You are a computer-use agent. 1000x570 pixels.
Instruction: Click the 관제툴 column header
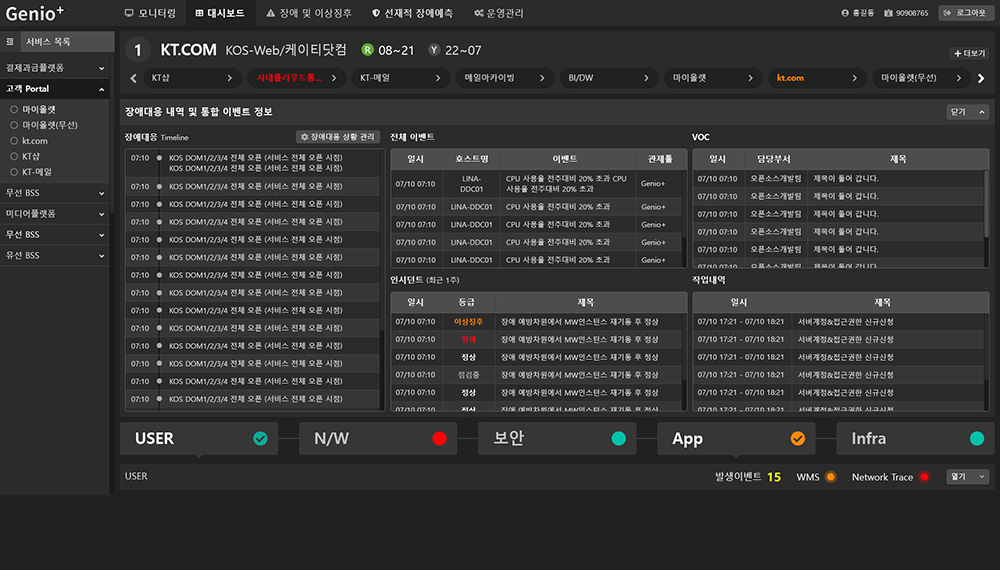click(x=660, y=159)
